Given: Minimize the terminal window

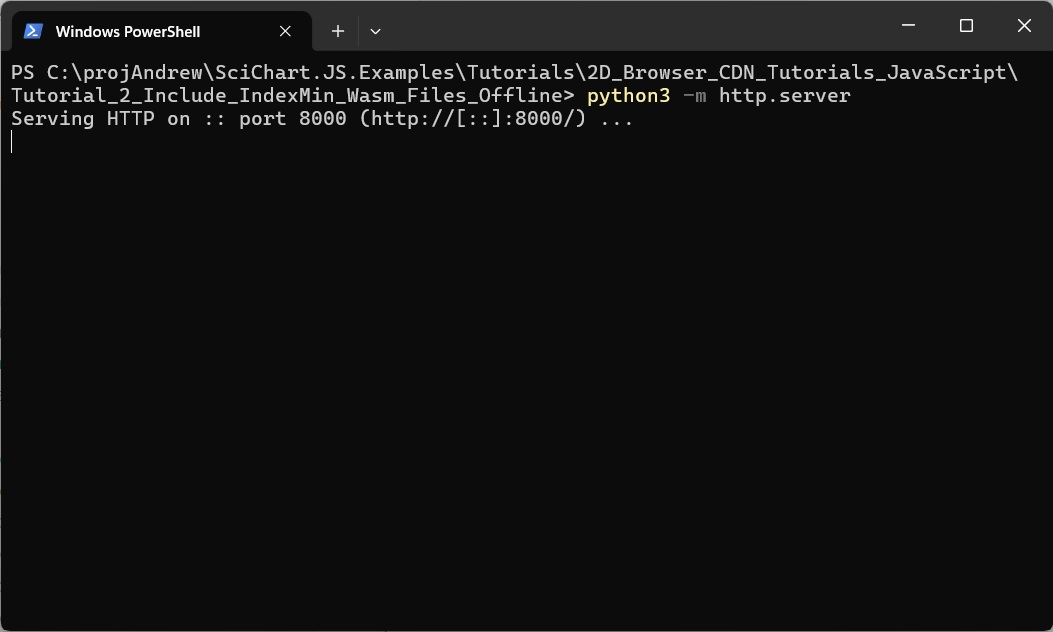Looking at the screenshot, I should (908, 26).
